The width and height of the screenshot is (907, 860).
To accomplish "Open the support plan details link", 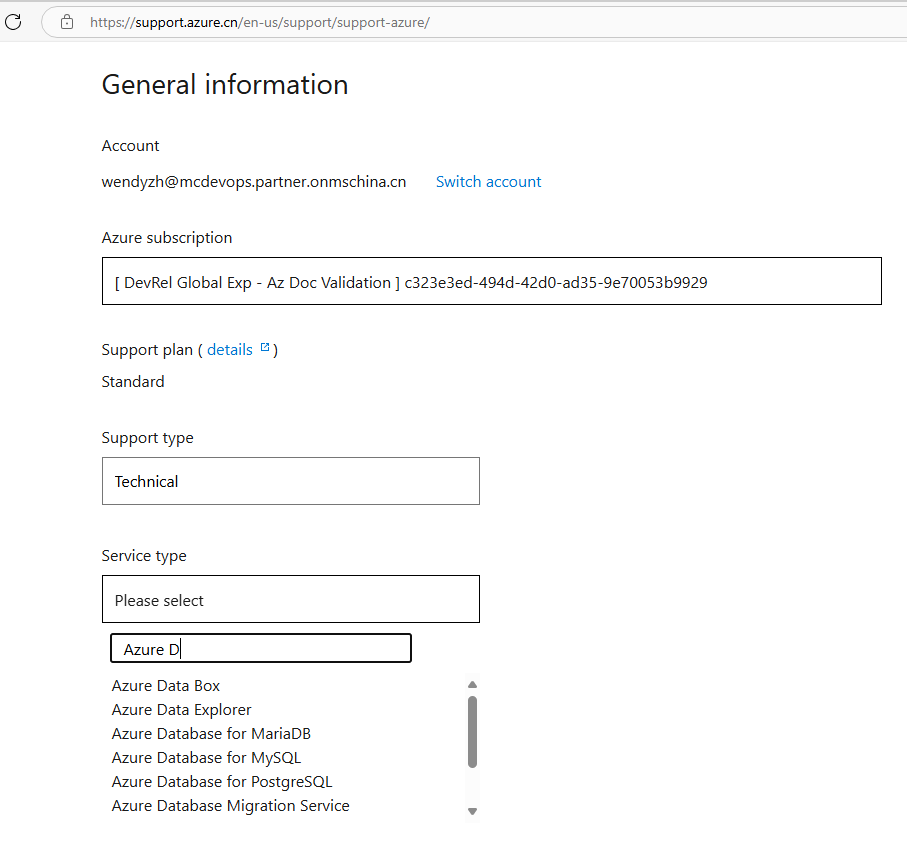I will 229,350.
